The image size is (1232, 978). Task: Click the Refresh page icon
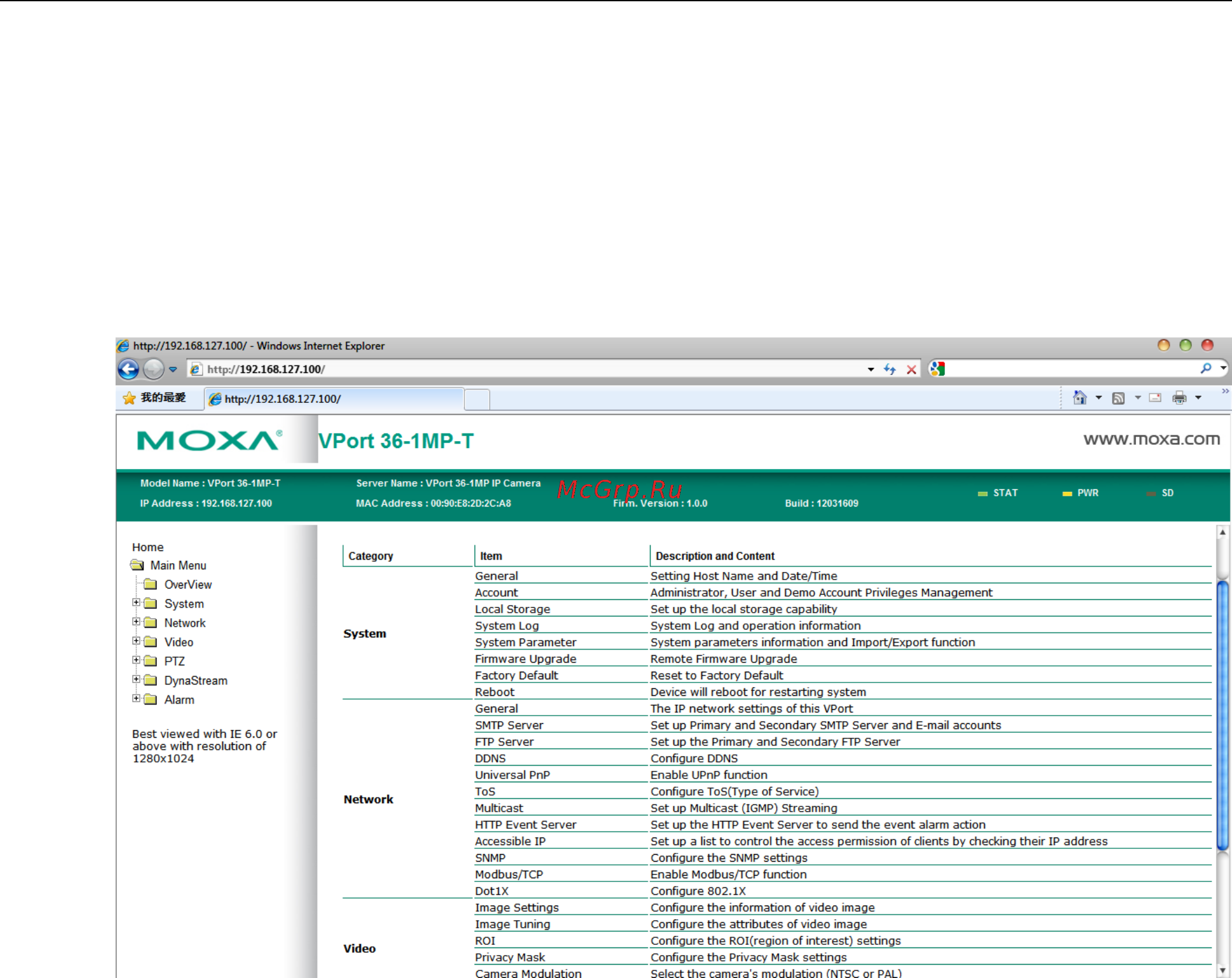pos(890,369)
